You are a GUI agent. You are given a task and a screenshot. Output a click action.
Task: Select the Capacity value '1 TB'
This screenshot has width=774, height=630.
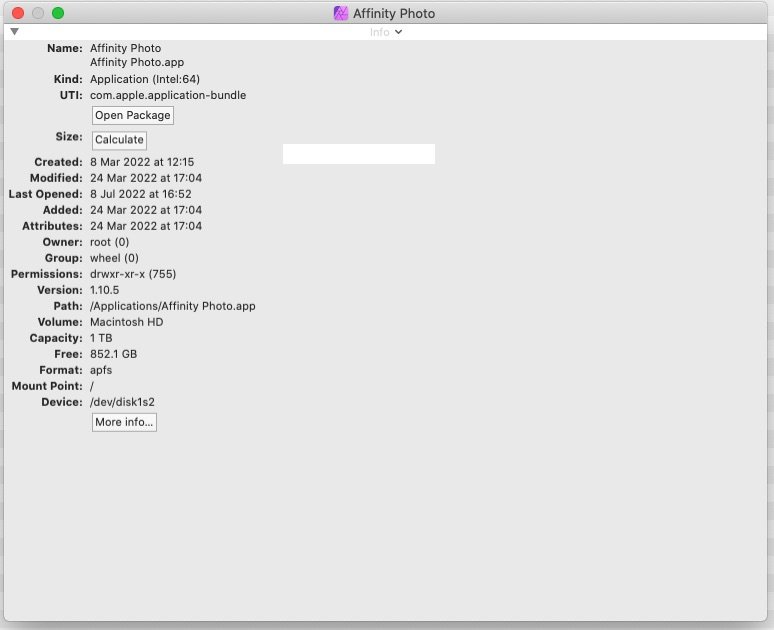101,338
